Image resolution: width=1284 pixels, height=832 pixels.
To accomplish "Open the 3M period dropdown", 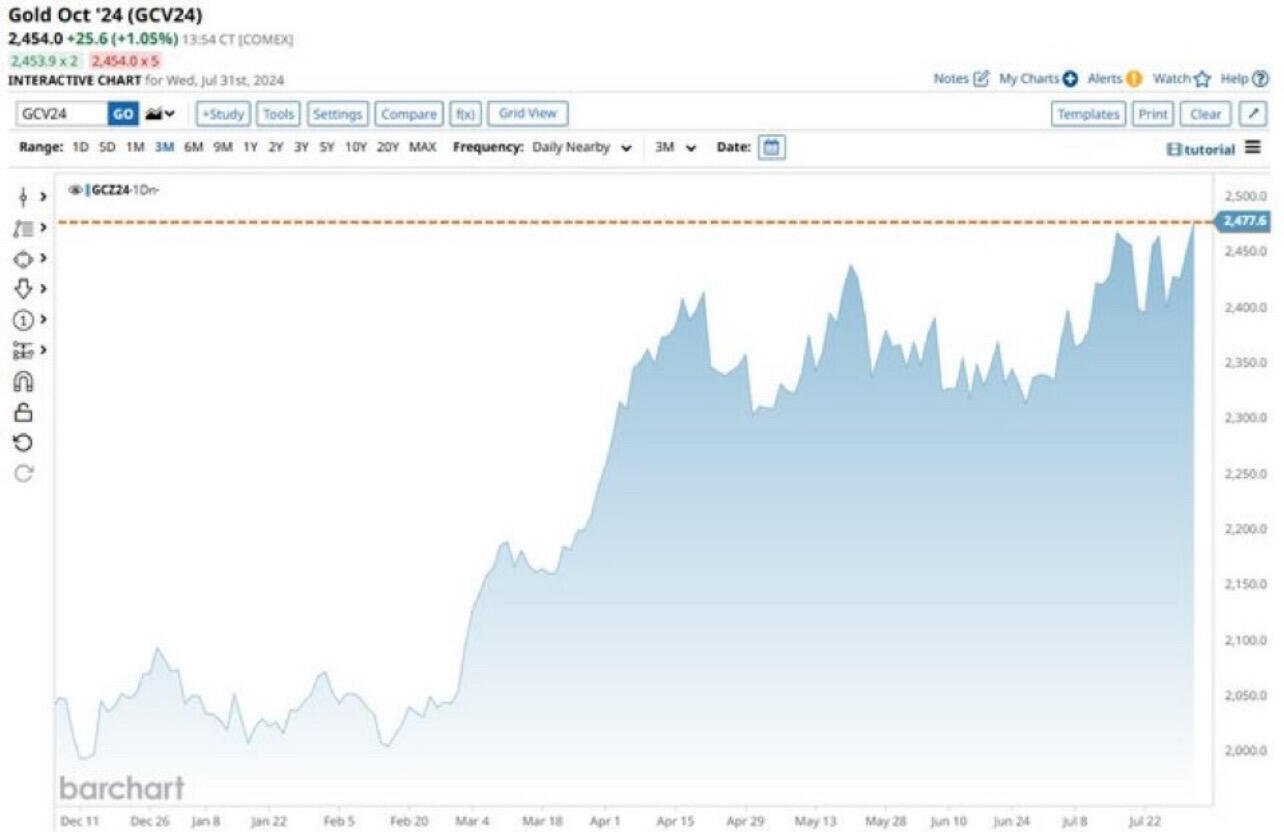I will 675,147.
